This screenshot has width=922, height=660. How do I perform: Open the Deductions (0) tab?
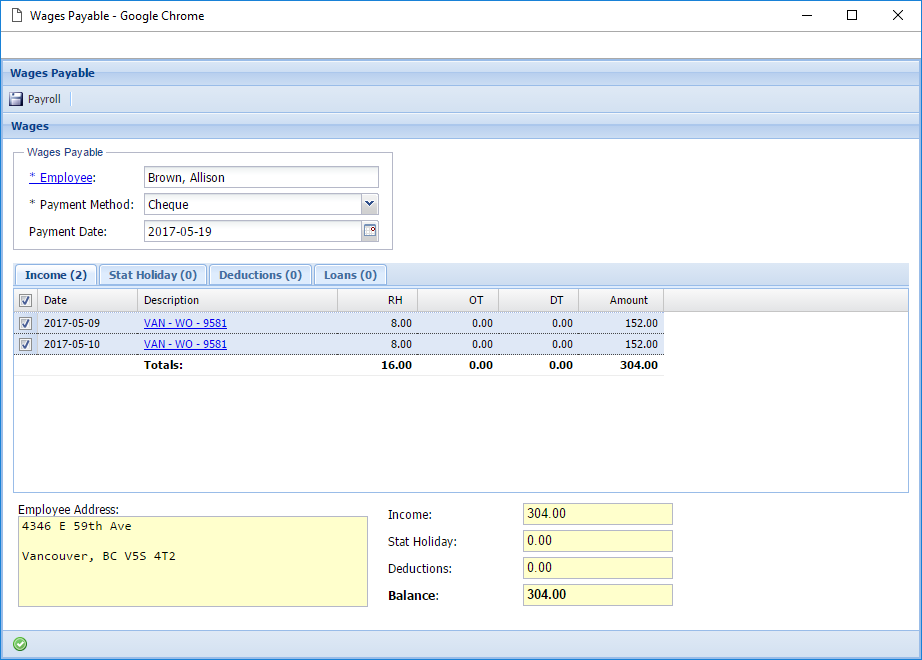(260, 275)
